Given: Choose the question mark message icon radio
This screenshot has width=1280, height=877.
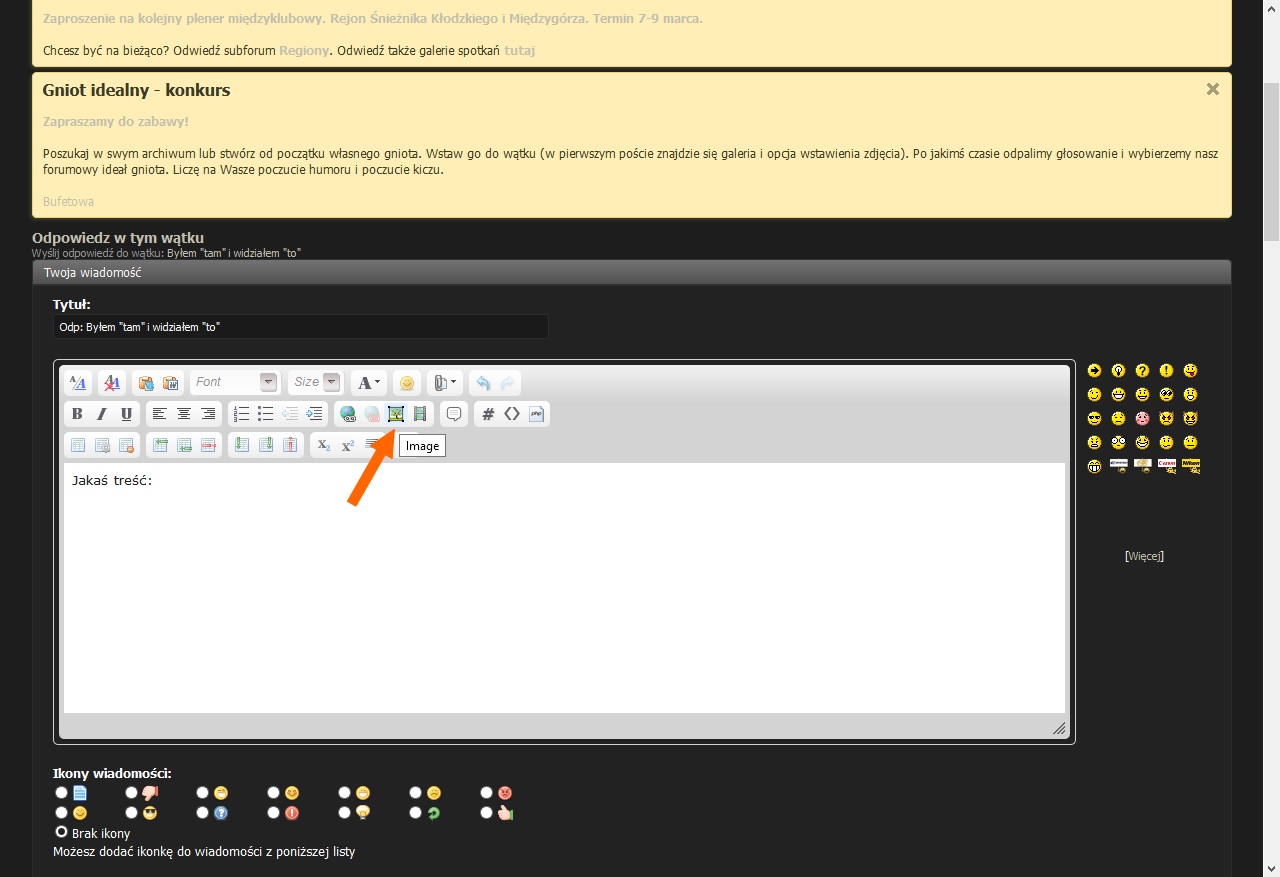Looking at the screenshot, I should coord(203,813).
